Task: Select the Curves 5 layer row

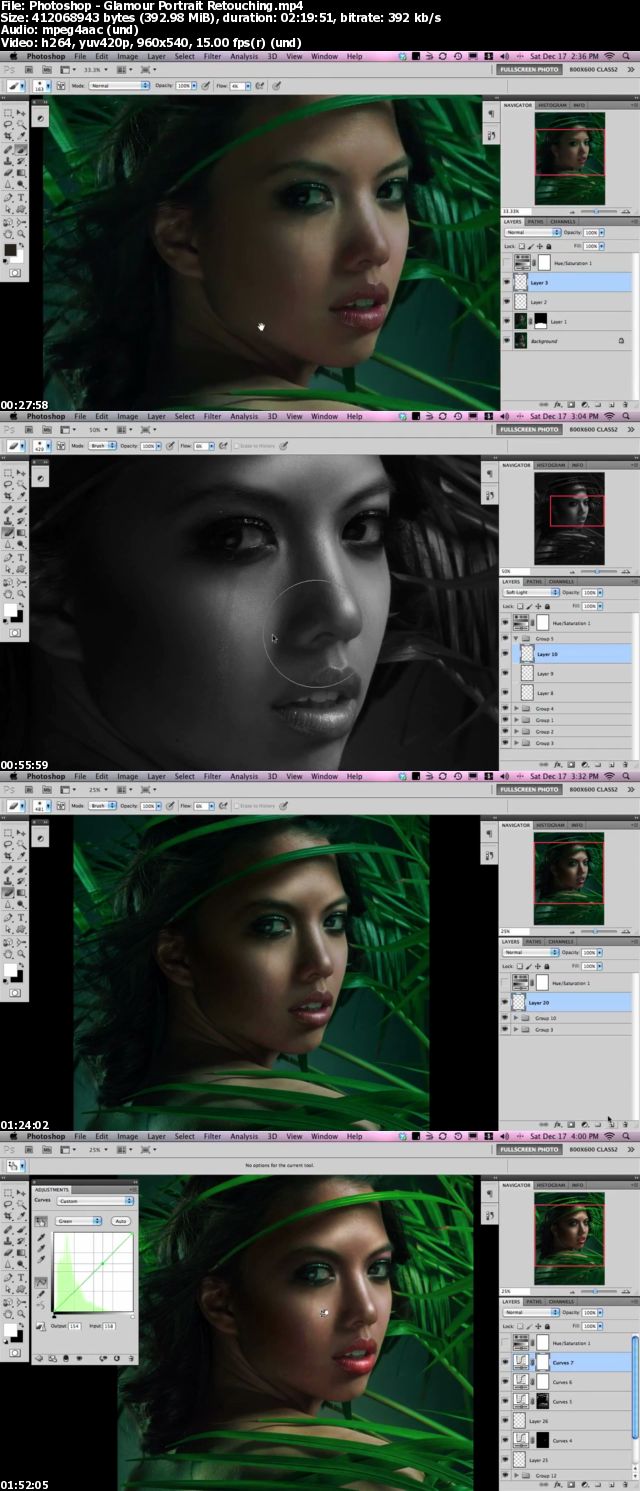Action: click(x=565, y=1401)
